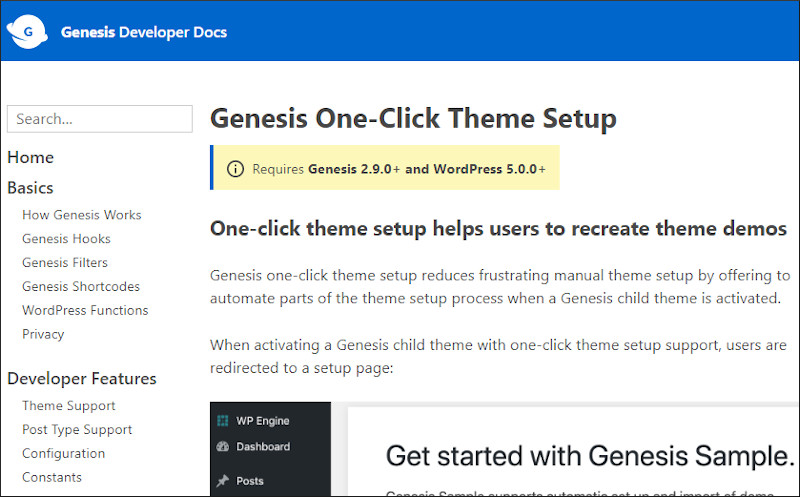Open Post Type Support page

77,430
